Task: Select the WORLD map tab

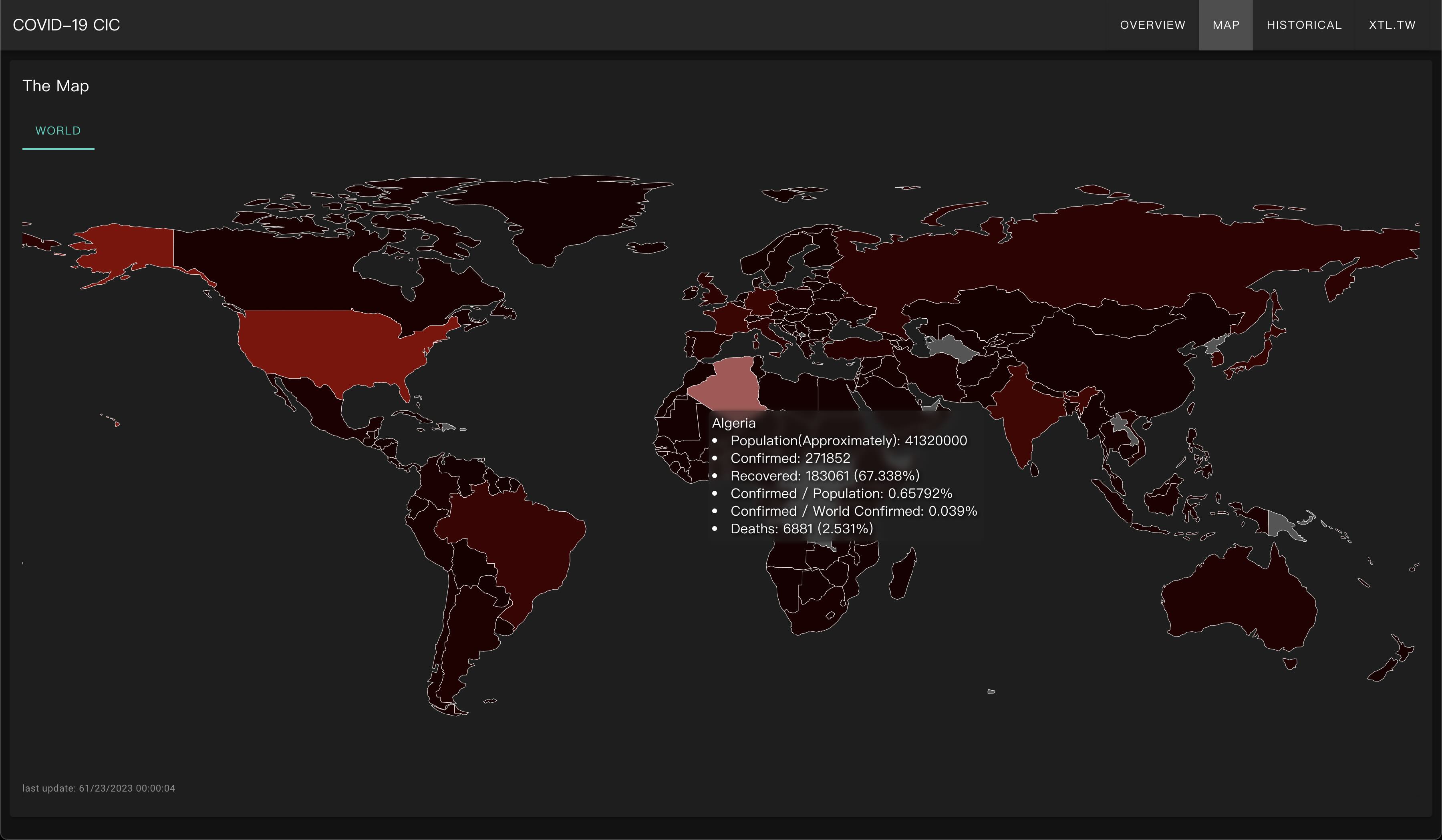Action: pos(58,131)
